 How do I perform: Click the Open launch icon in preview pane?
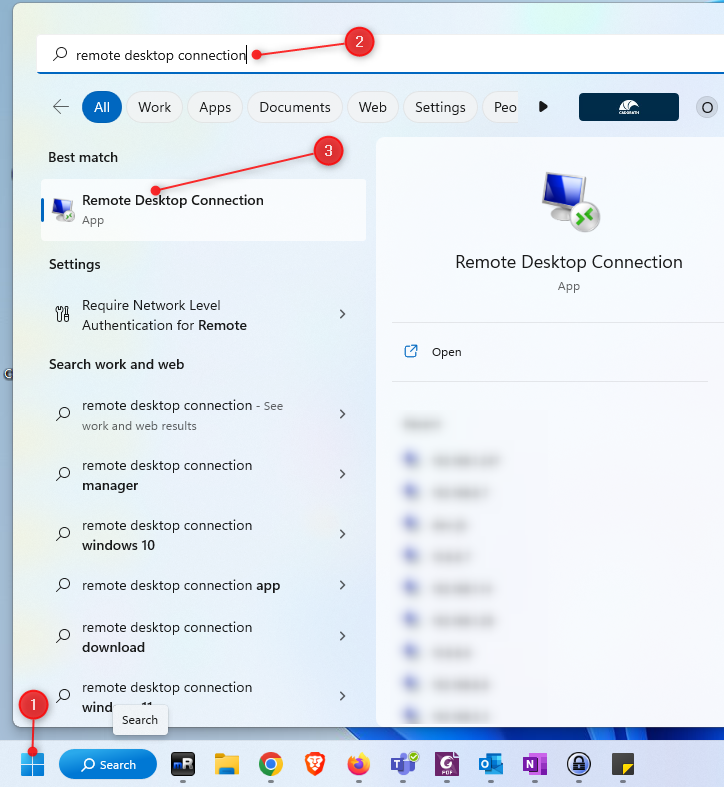pos(411,351)
